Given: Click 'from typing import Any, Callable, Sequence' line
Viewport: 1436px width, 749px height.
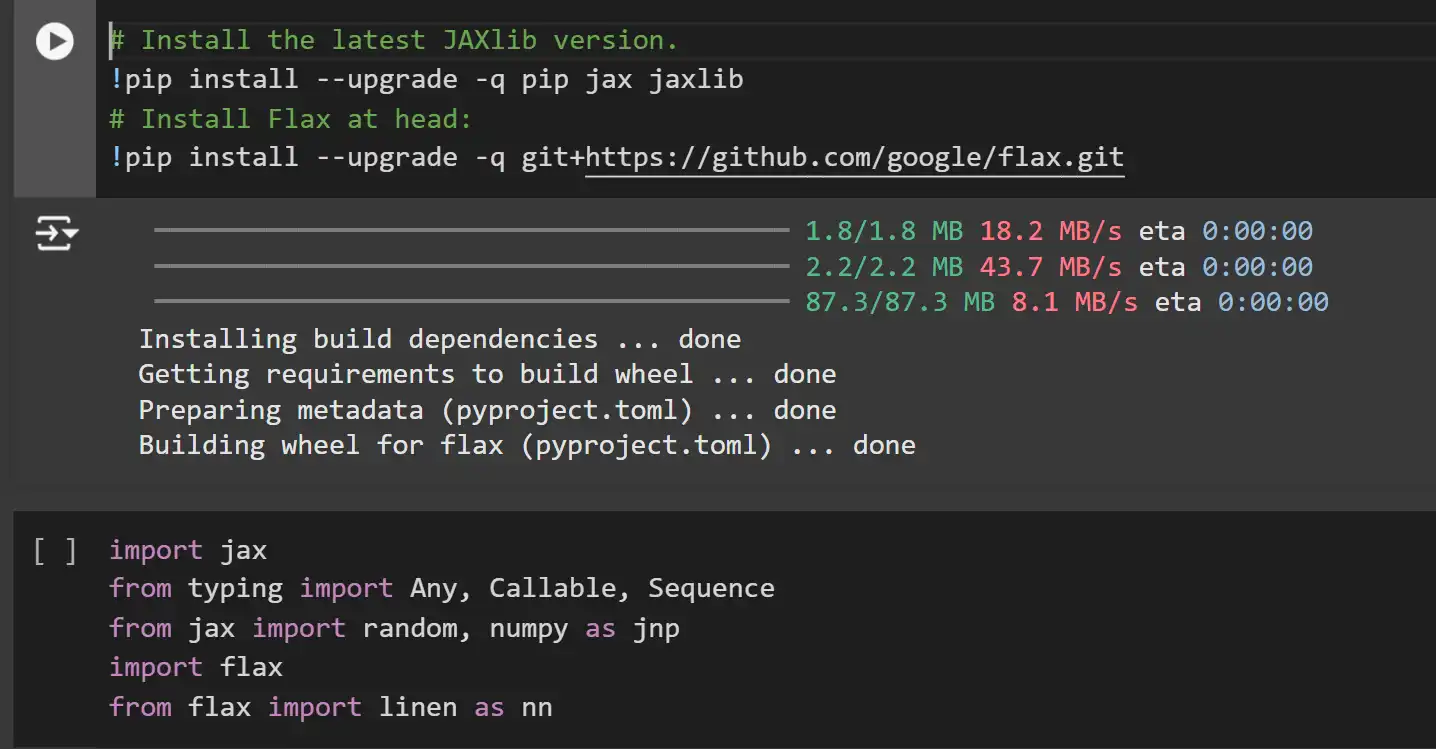Looking at the screenshot, I should coord(442,588).
